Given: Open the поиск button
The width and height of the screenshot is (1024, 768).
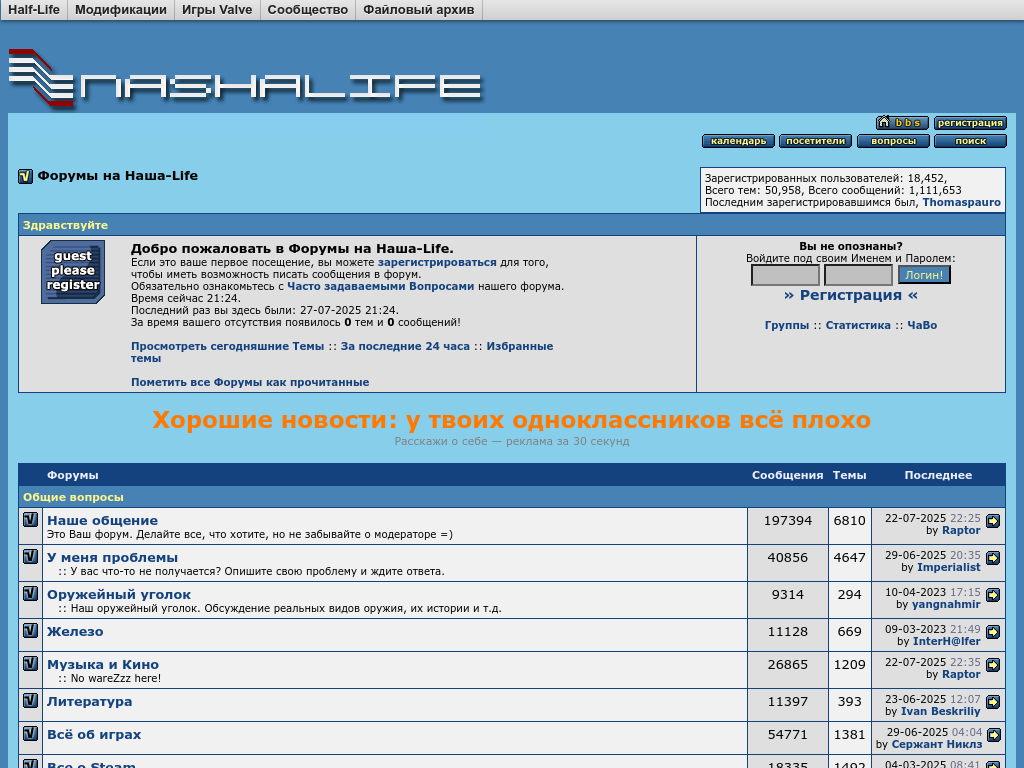Looking at the screenshot, I should pyautogui.click(x=970, y=141).
